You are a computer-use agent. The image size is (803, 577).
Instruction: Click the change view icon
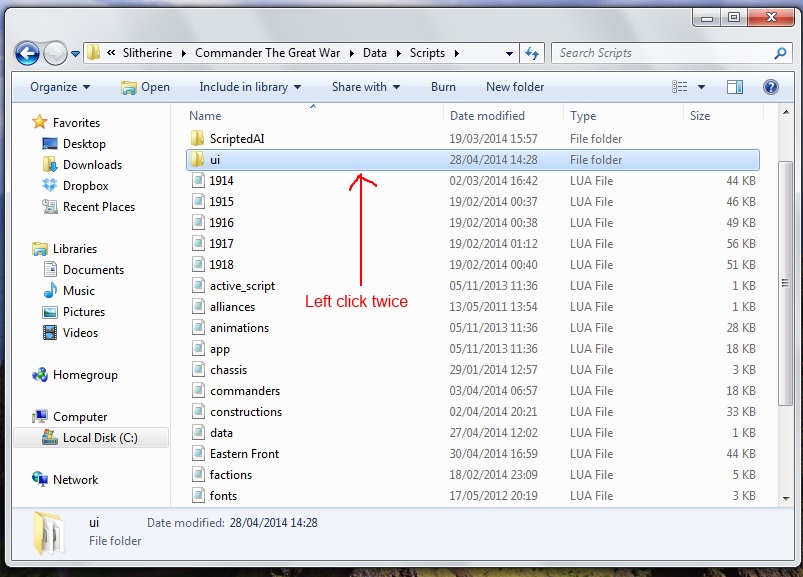tap(680, 87)
